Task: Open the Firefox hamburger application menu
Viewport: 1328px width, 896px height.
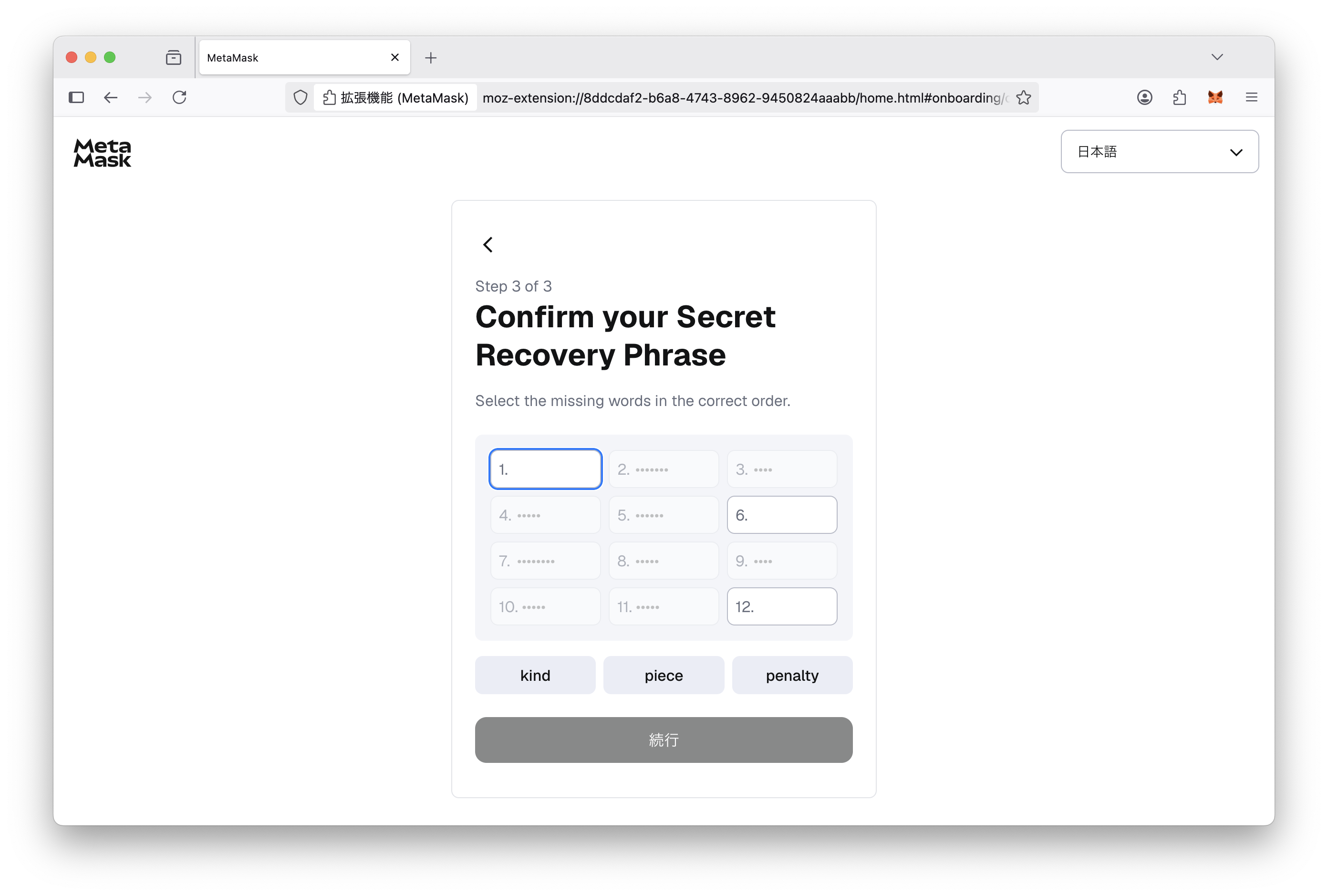Action: point(1251,98)
